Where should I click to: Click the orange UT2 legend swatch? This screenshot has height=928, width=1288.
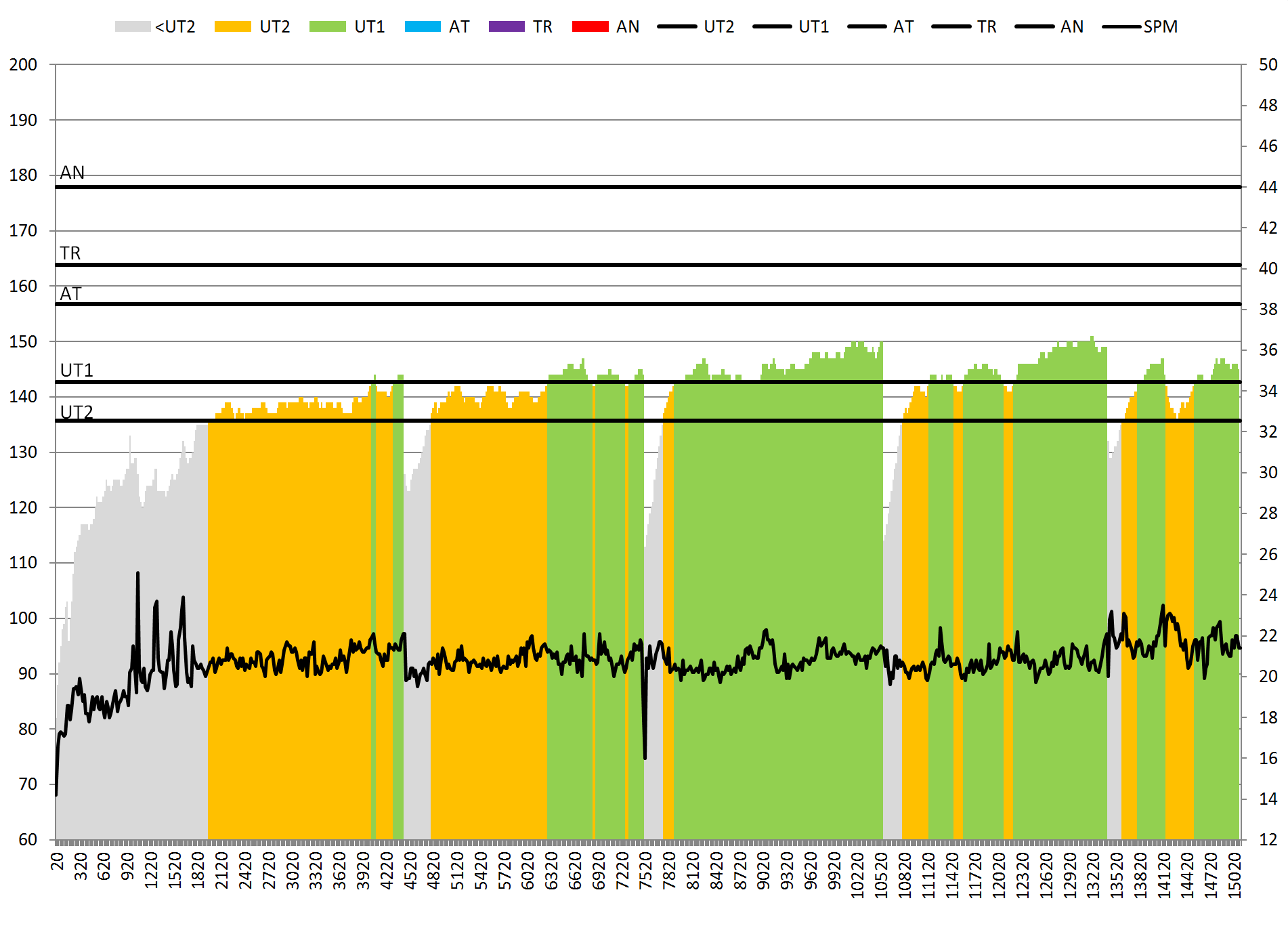click(232, 26)
